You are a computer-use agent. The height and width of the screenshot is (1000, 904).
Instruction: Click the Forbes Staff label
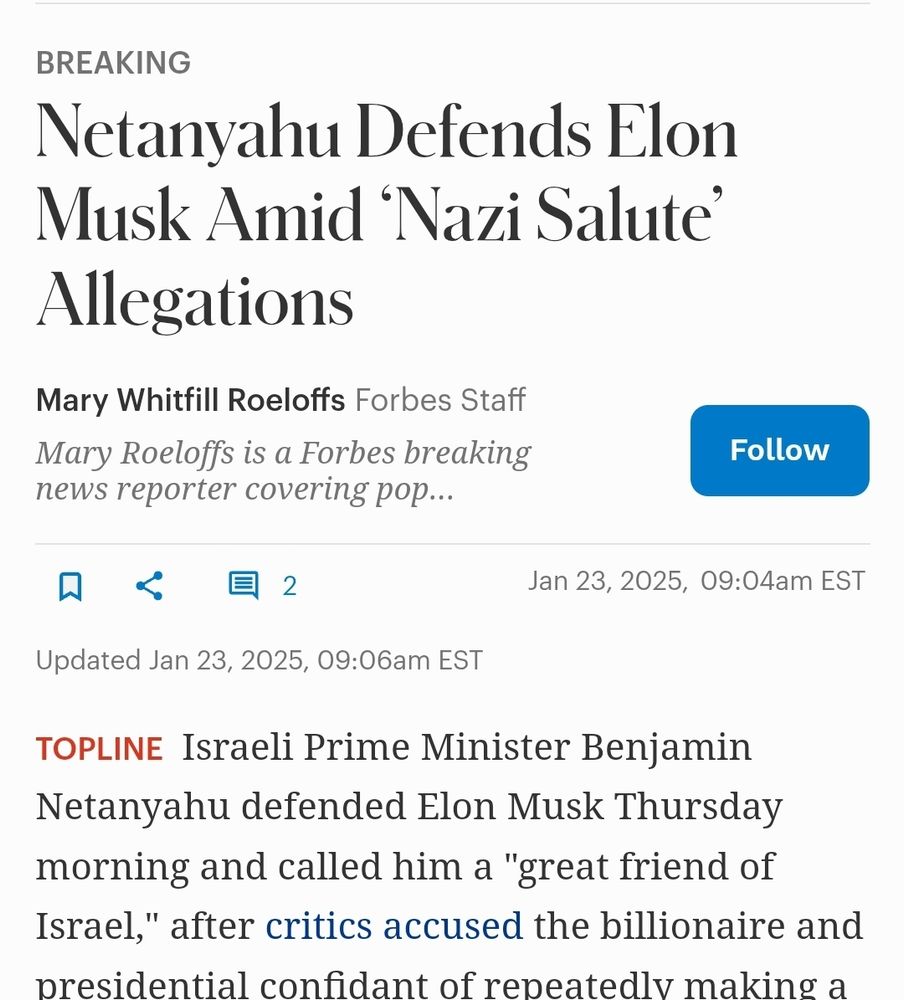[x=440, y=401]
